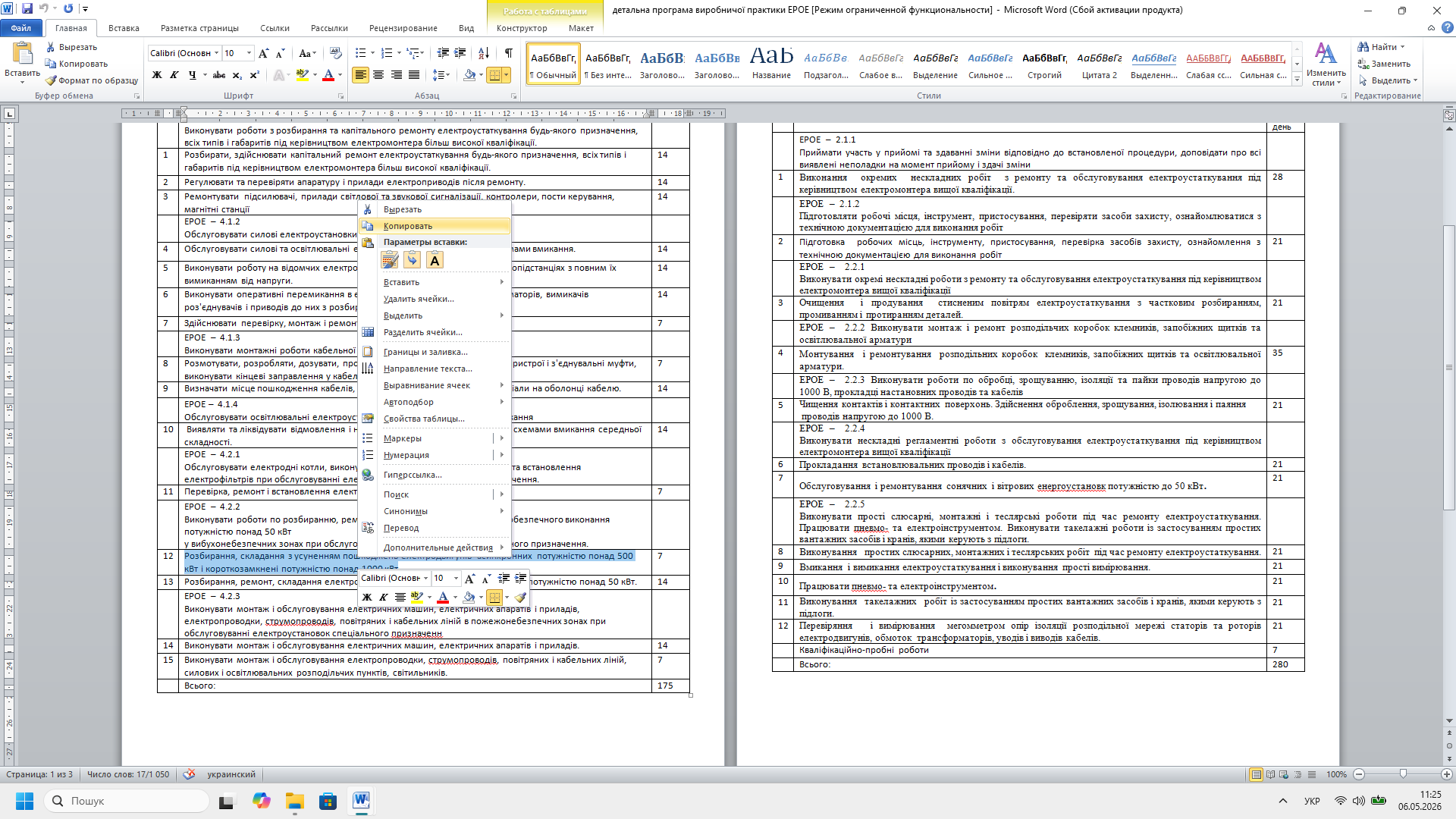
Task: Open the Рецензирование ribbon tab
Action: tap(403, 28)
